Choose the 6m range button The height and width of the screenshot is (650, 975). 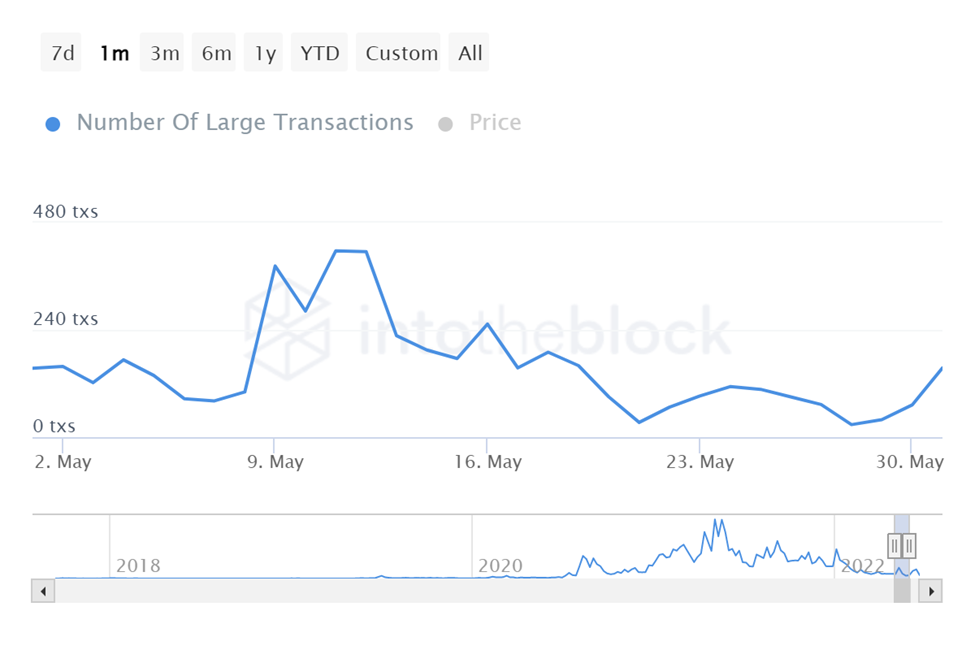pyautogui.click(x=216, y=53)
